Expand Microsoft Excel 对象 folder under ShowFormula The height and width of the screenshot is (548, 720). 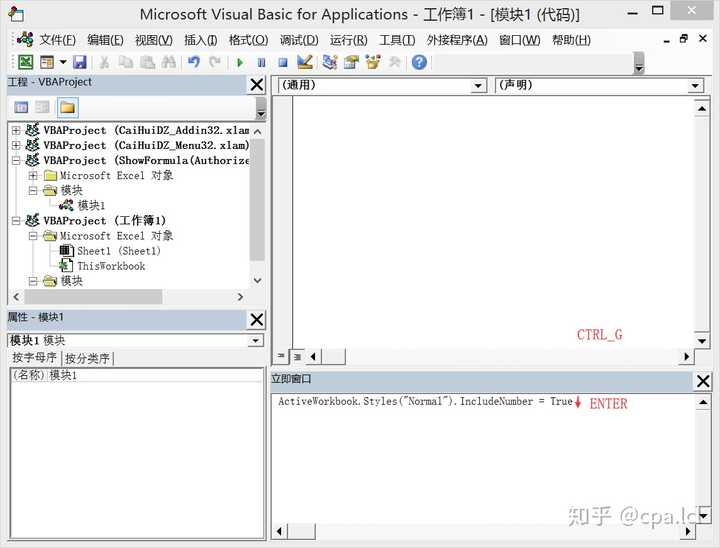coord(33,175)
